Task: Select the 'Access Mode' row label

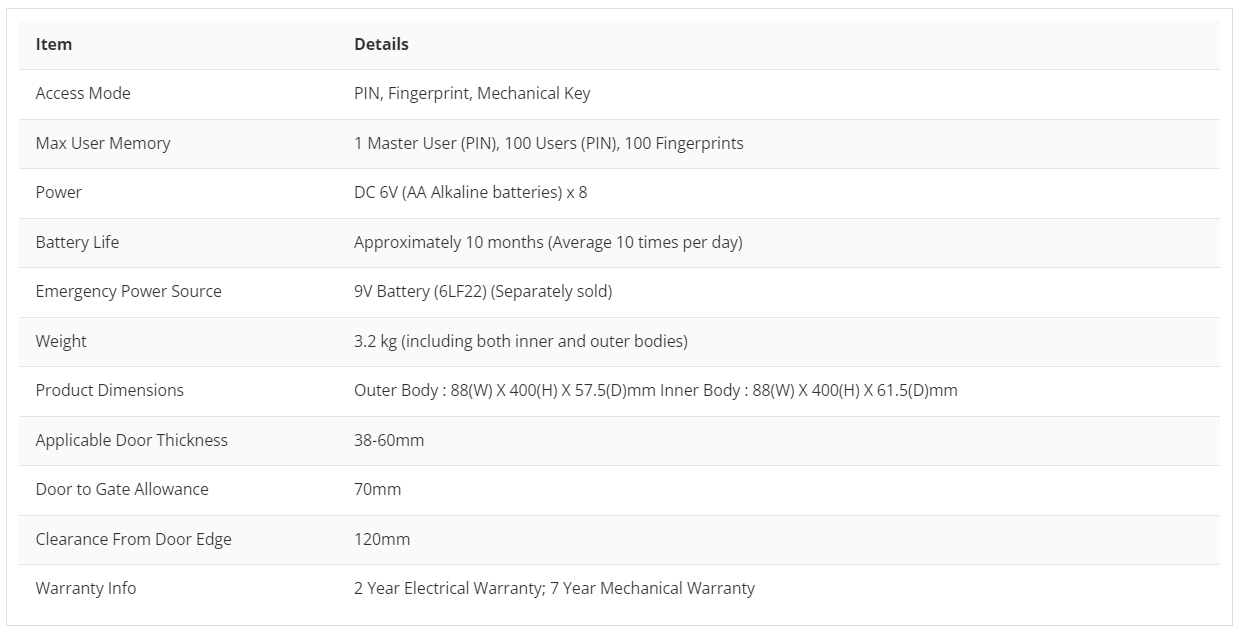Action: tap(83, 93)
